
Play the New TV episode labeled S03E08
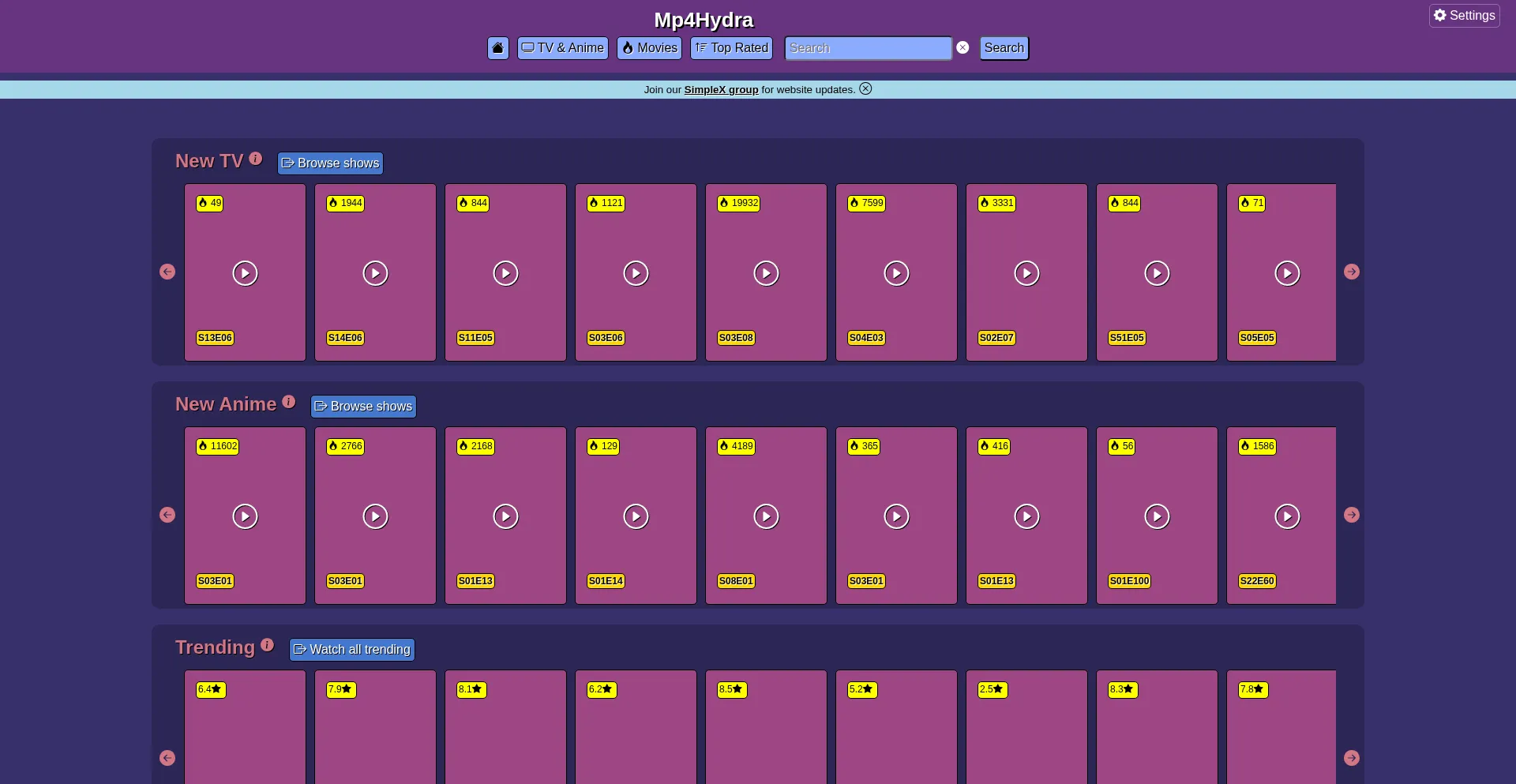(766, 273)
